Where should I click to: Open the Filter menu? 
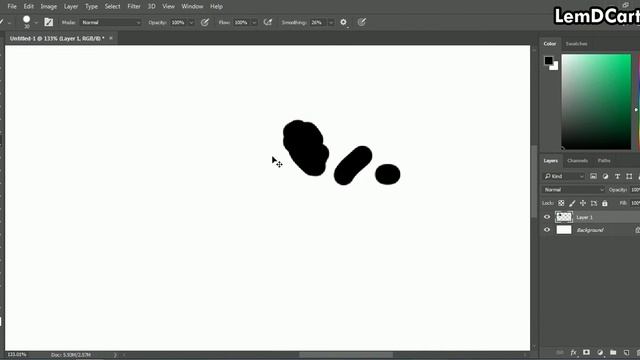tap(134, 7)
